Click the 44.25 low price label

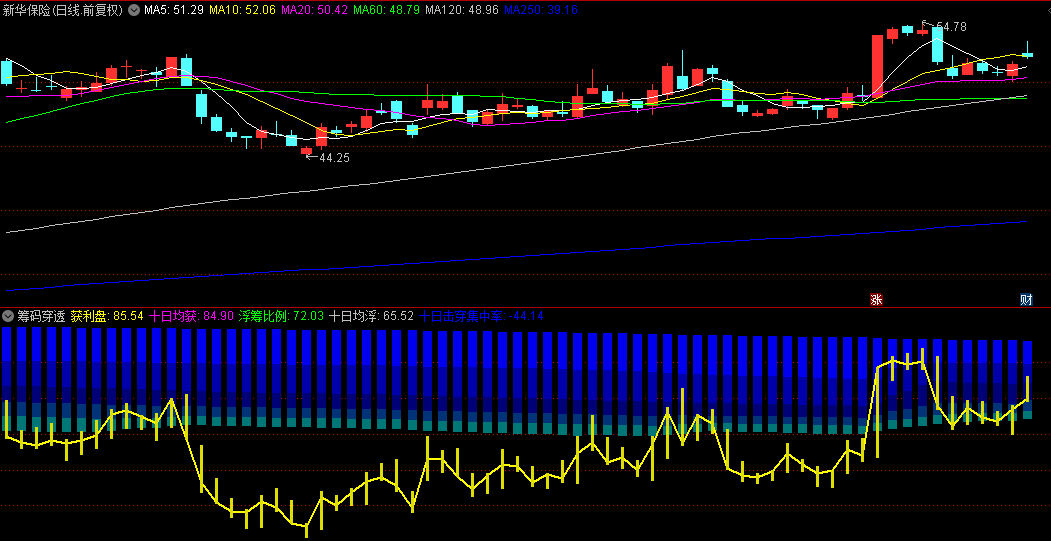point(334,158)
